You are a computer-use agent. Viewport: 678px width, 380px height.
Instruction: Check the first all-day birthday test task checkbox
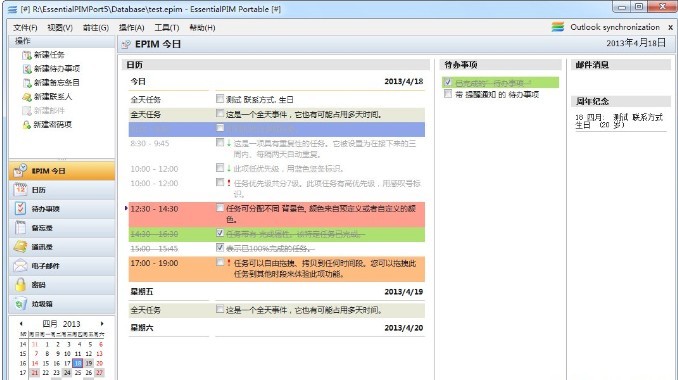click(220, 99)
